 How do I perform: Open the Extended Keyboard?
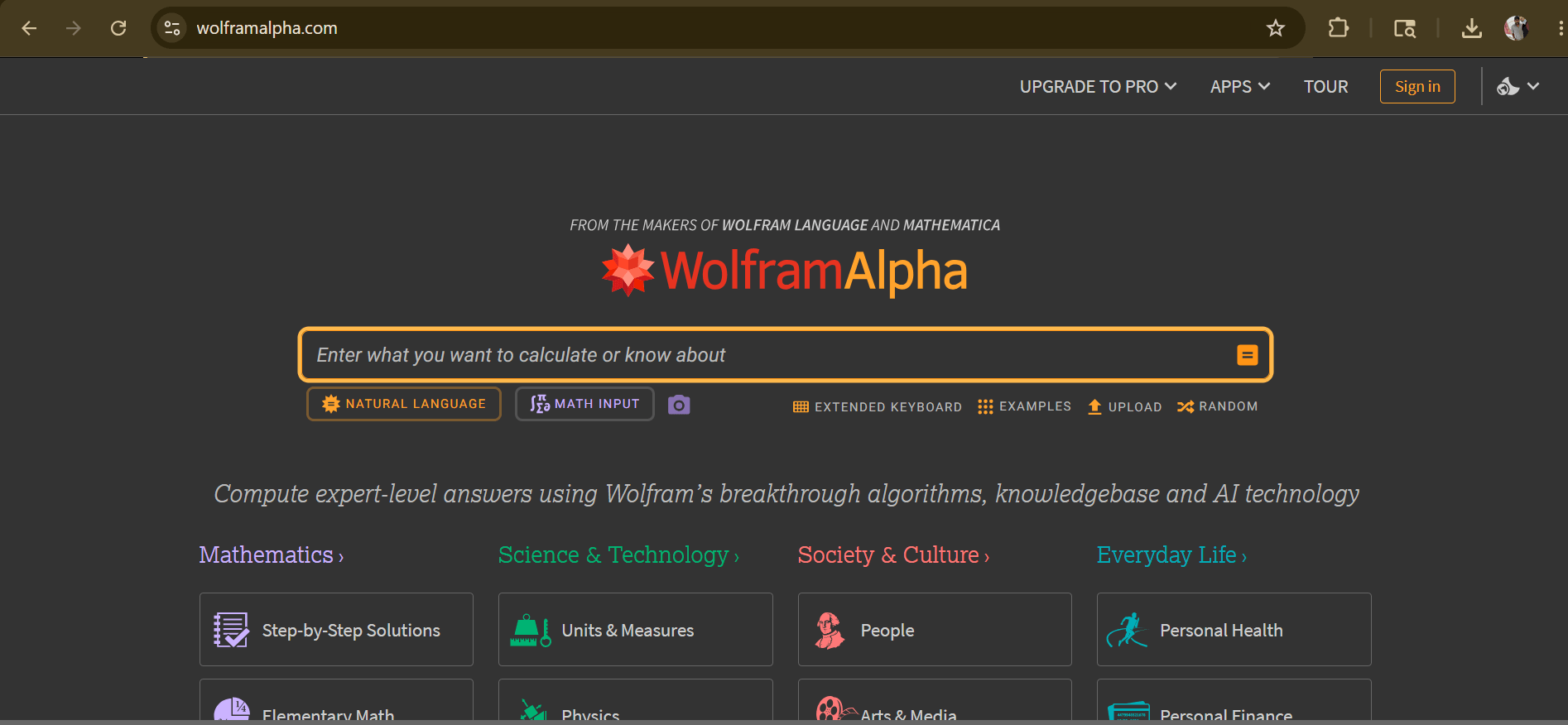pos(878,406)
